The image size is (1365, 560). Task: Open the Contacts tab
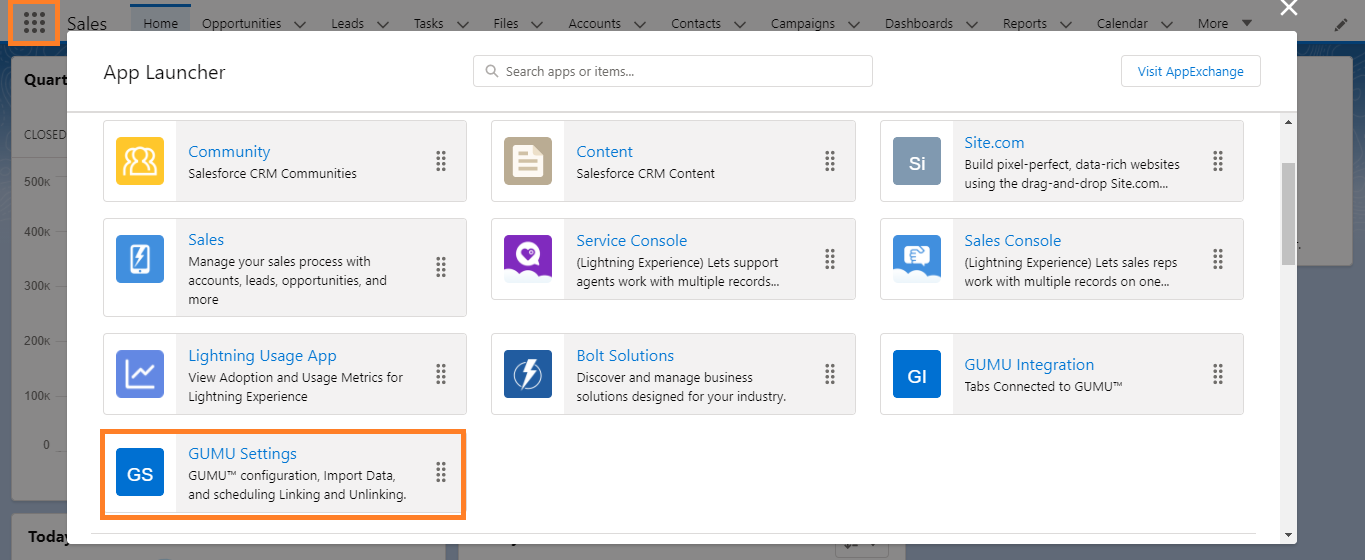[696, 23]
